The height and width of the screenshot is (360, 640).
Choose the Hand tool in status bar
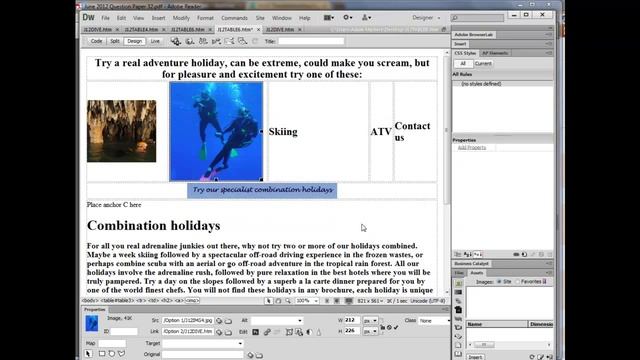coord(278,301)
